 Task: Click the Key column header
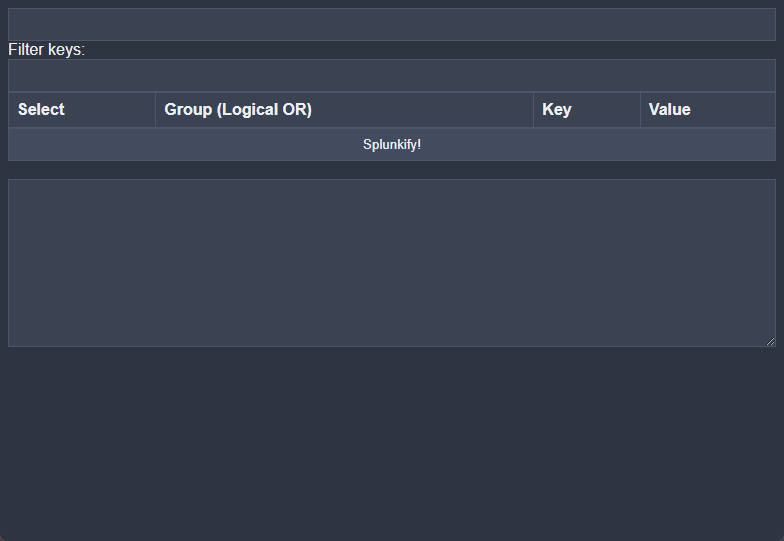point(557,110)
